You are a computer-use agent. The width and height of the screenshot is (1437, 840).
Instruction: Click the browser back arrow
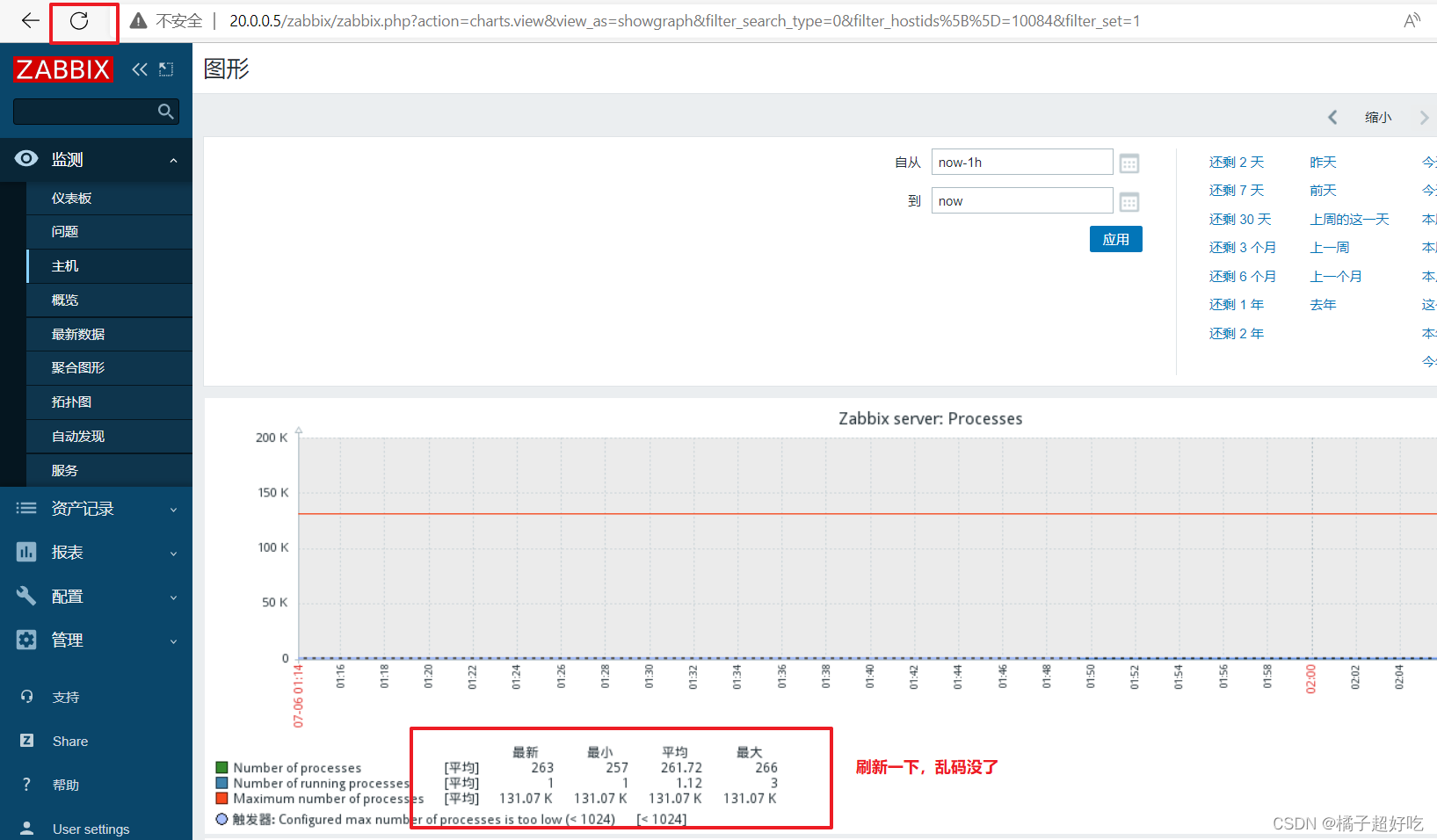(30, 21)
